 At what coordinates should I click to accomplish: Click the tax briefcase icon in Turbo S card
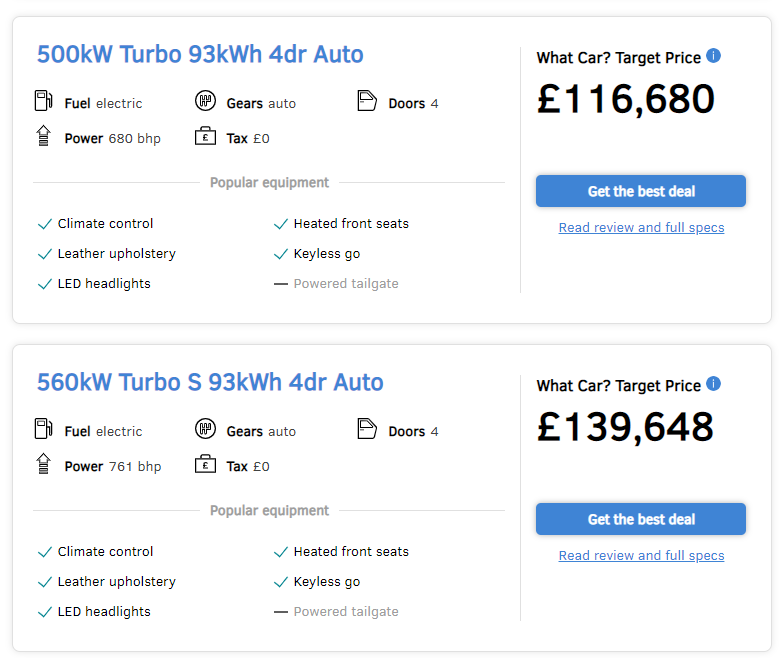tap(205, 464)
